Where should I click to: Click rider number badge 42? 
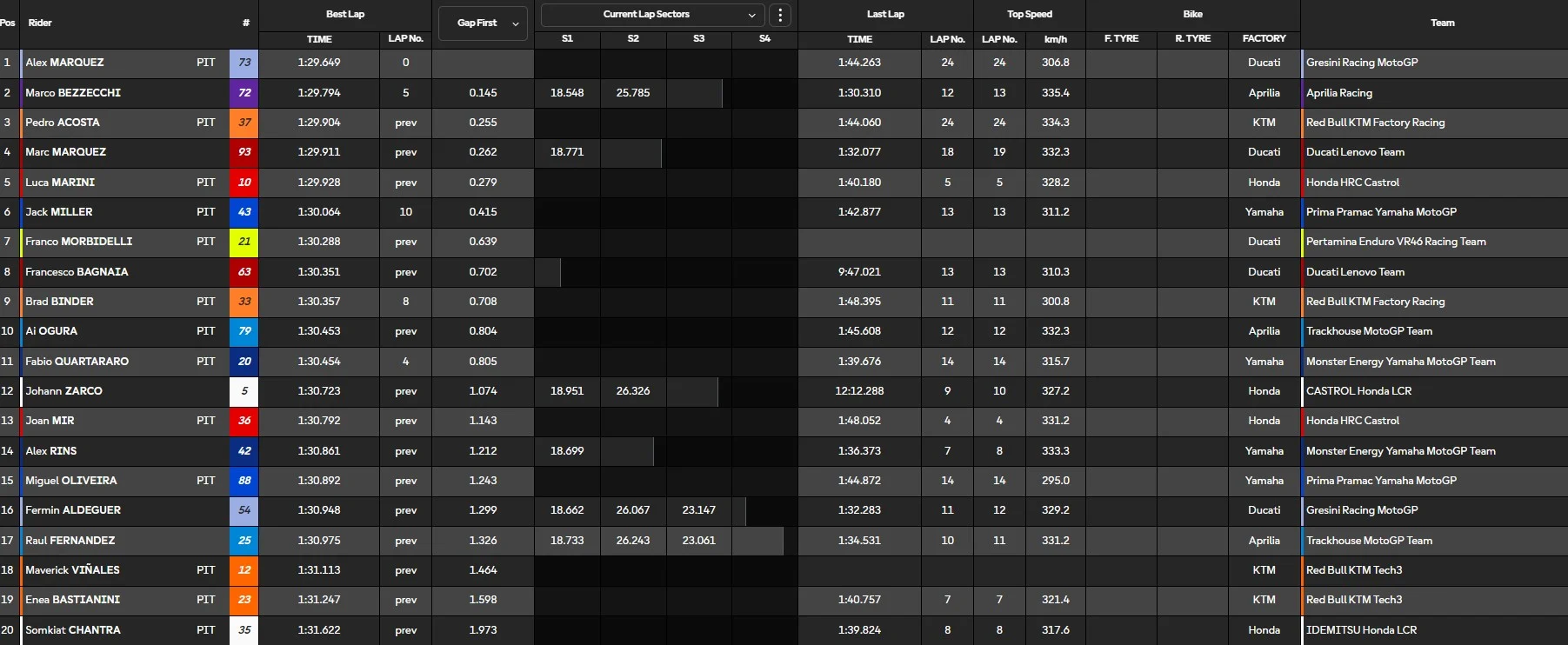click(x=244, y=451)
